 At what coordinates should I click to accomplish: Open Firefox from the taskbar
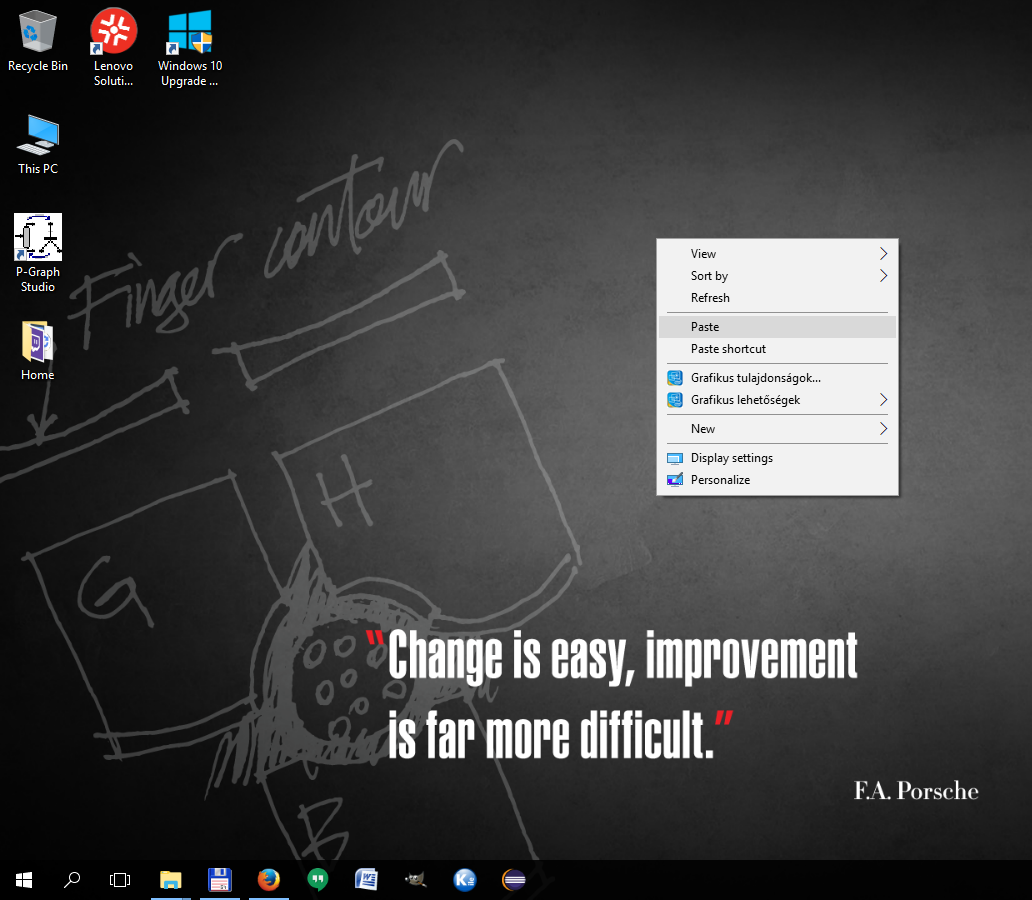[269, 879]
